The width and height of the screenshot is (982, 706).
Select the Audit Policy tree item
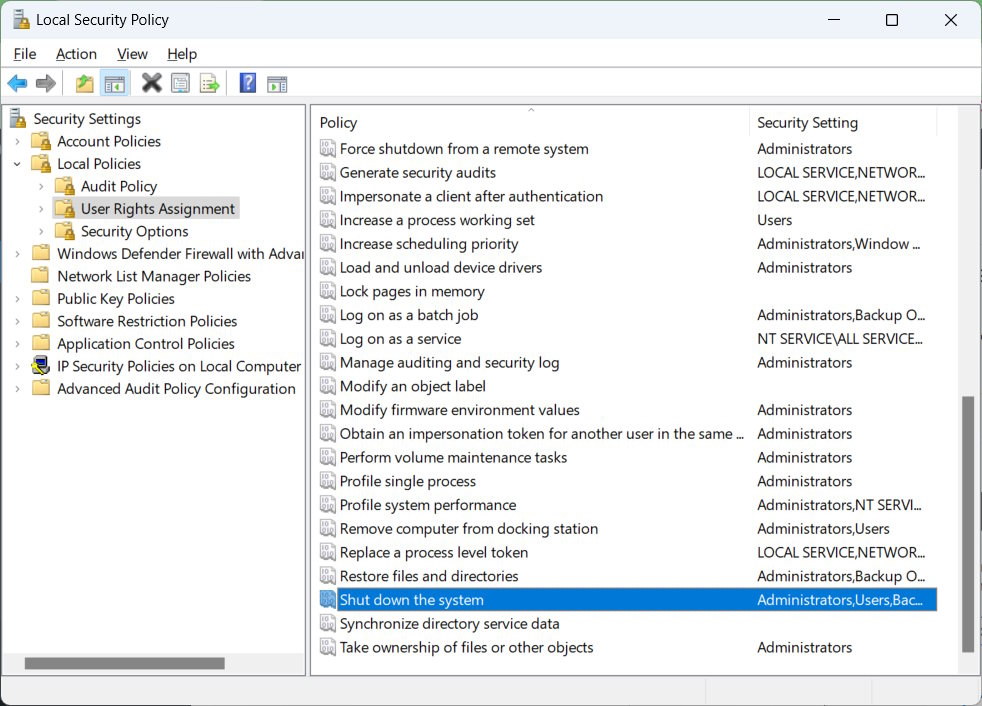(x=117, y=186)
